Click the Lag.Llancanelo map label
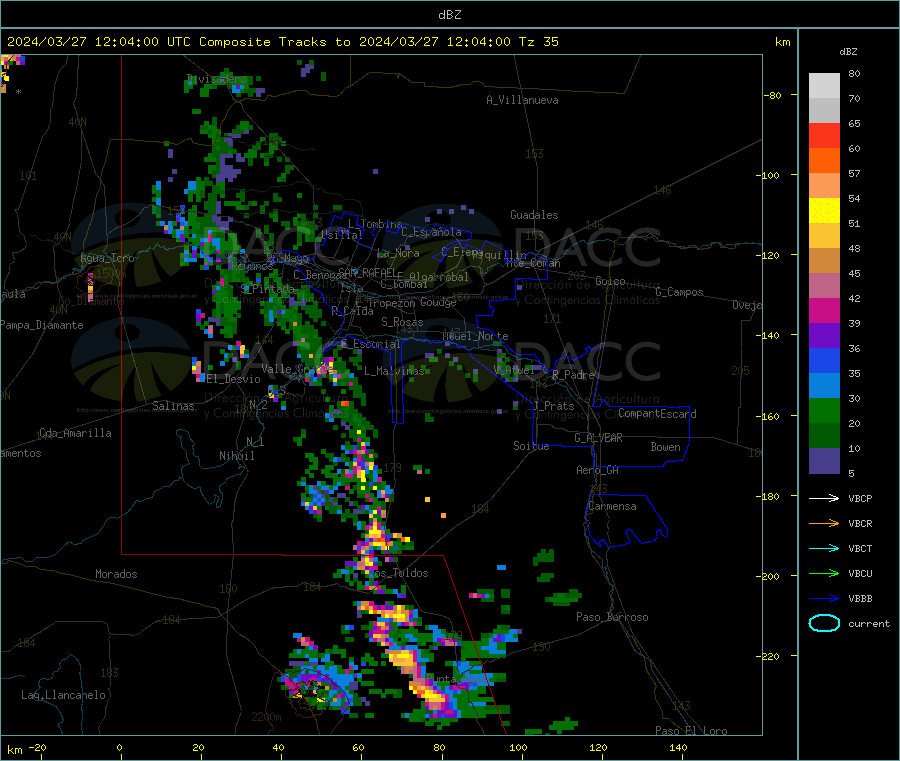Screen dimensions: 900x761 [63, 695]
